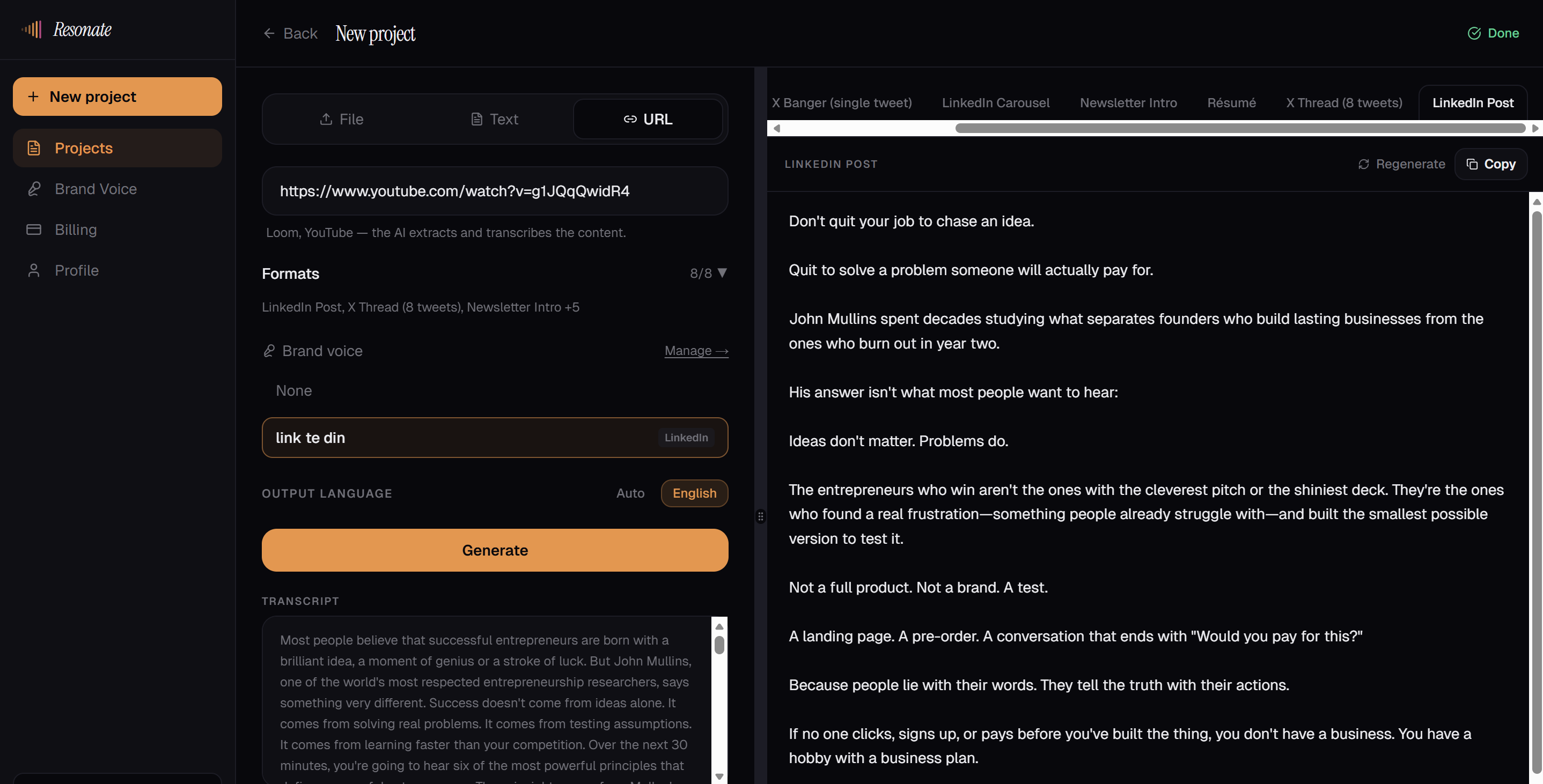Image resolution: width=1543 pixels, height=784 pixels.
Task: Click the New project button
Action: (117, 97)
